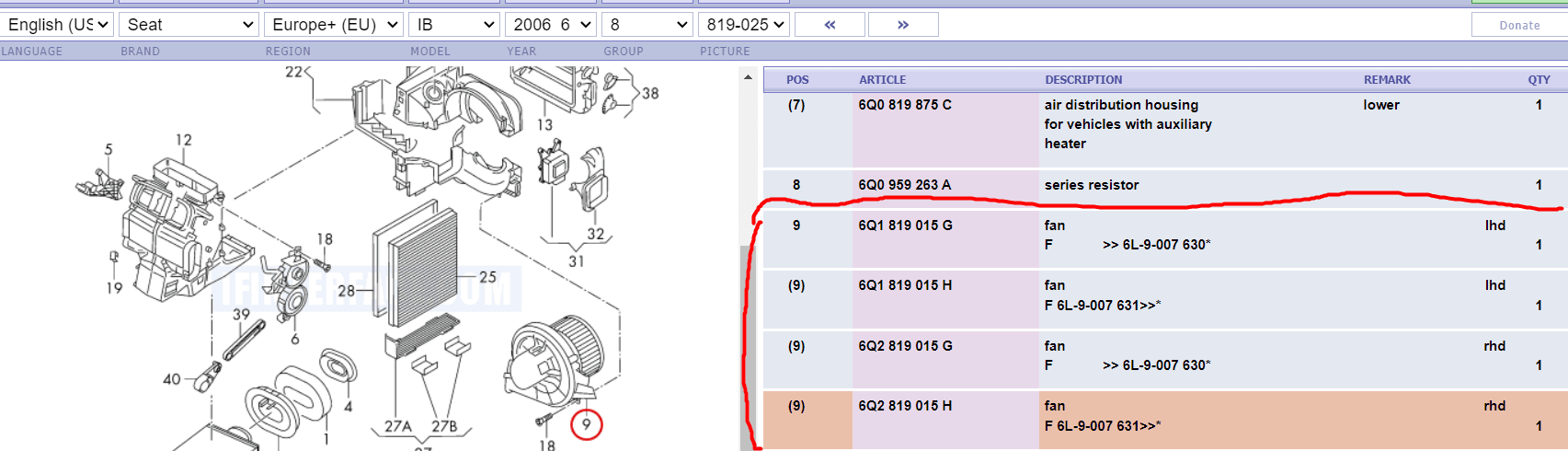Click article 6Q0 819 875 C
This screenshot has width=1568, height=451.
905,105
